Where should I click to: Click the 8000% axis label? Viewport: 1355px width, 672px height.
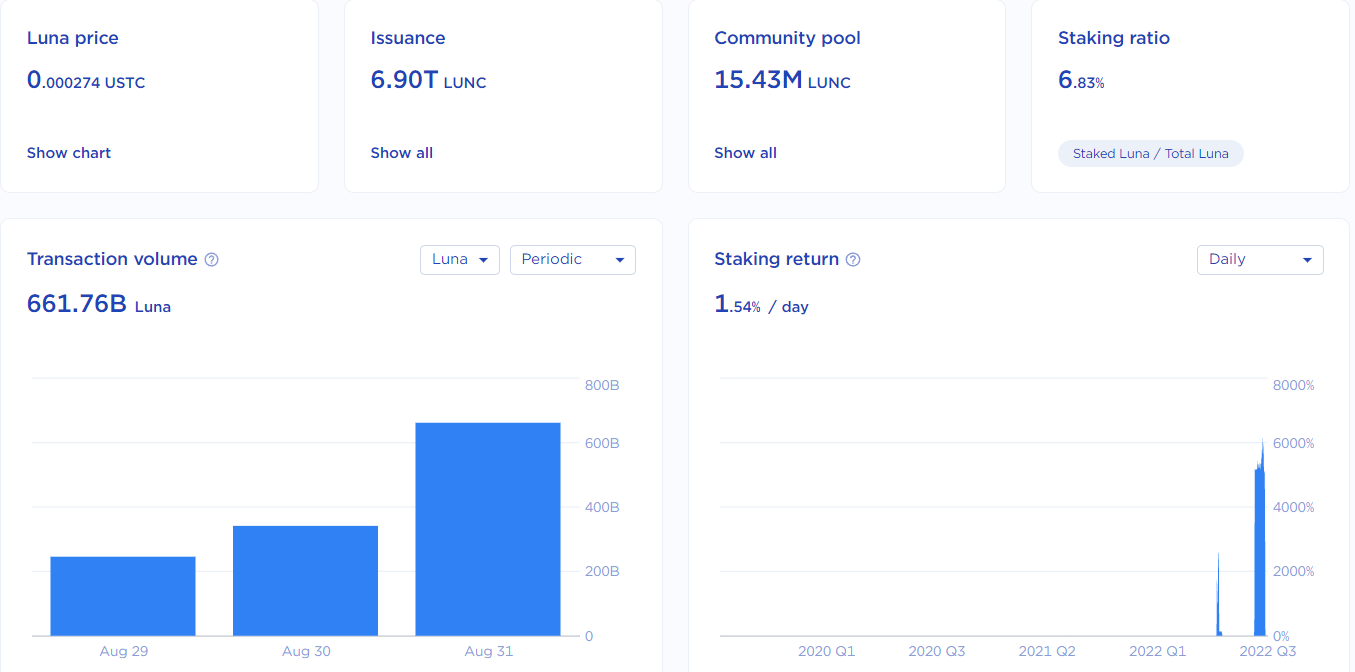click(1293, 385)
